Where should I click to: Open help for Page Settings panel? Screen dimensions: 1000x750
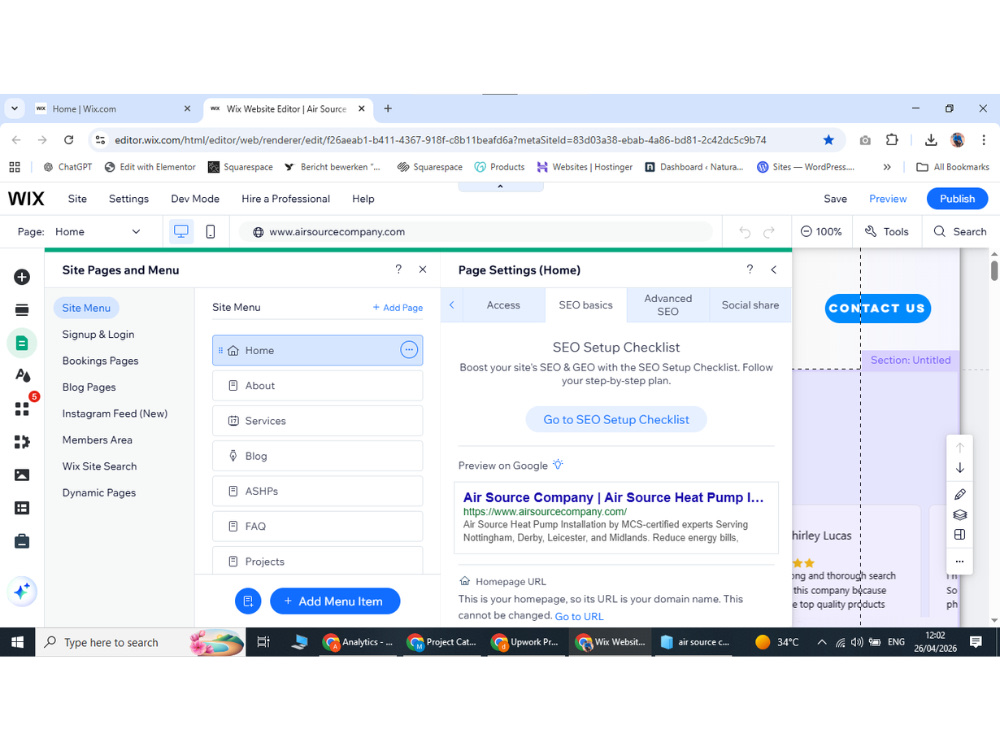click(x=750, y=270)
